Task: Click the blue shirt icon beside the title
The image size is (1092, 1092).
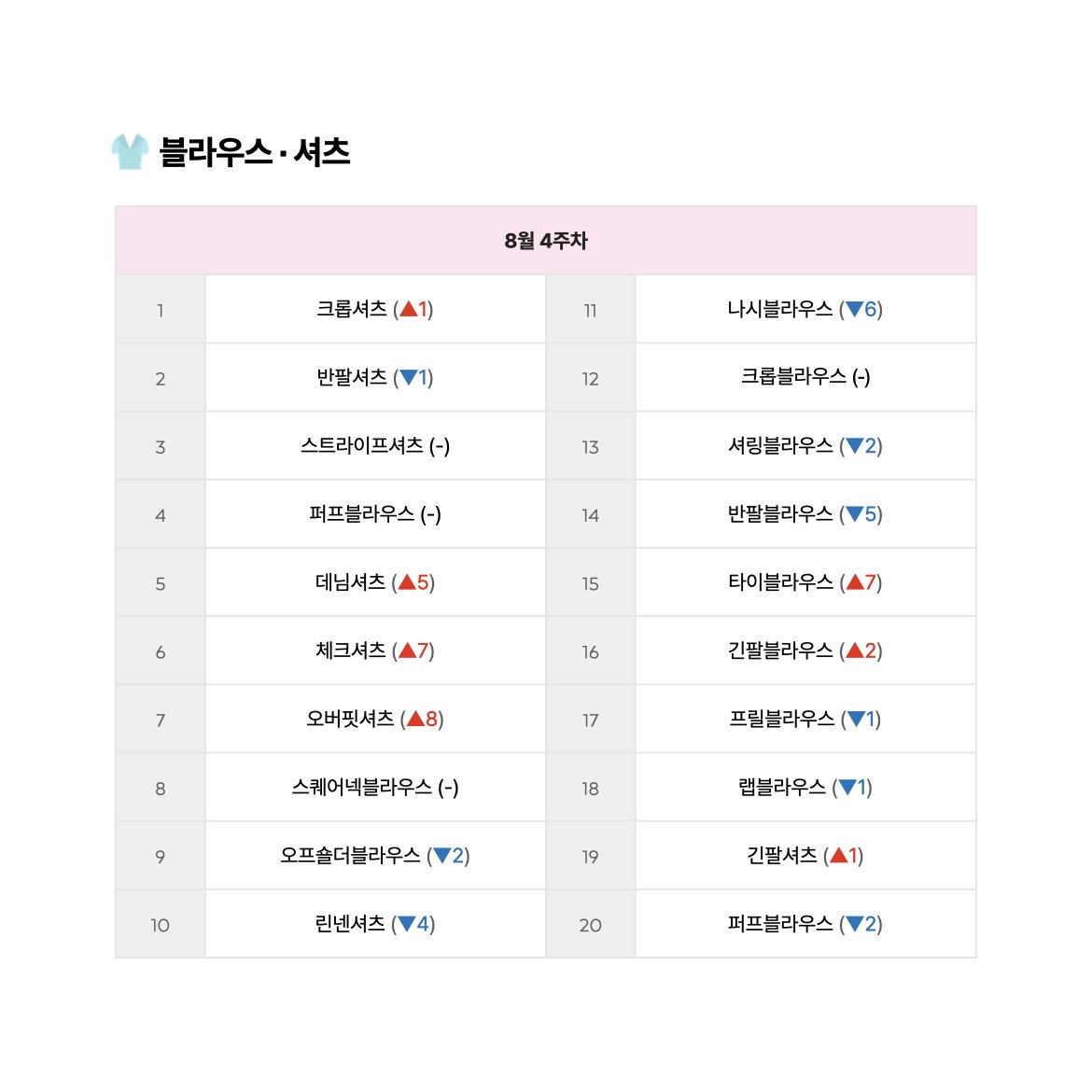Action: coord(131,152)
